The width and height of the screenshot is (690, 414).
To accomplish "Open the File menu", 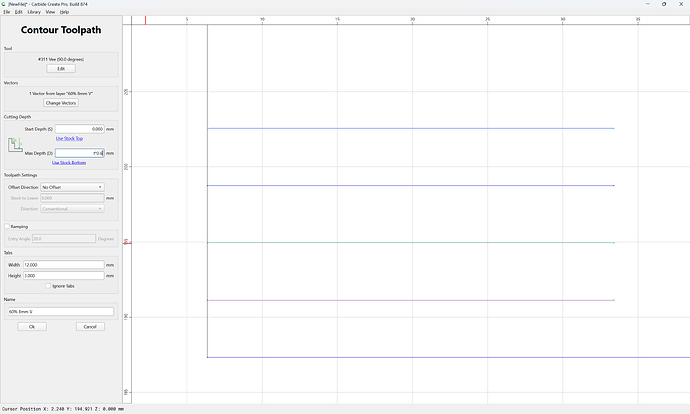I will [x=7, y=12].
